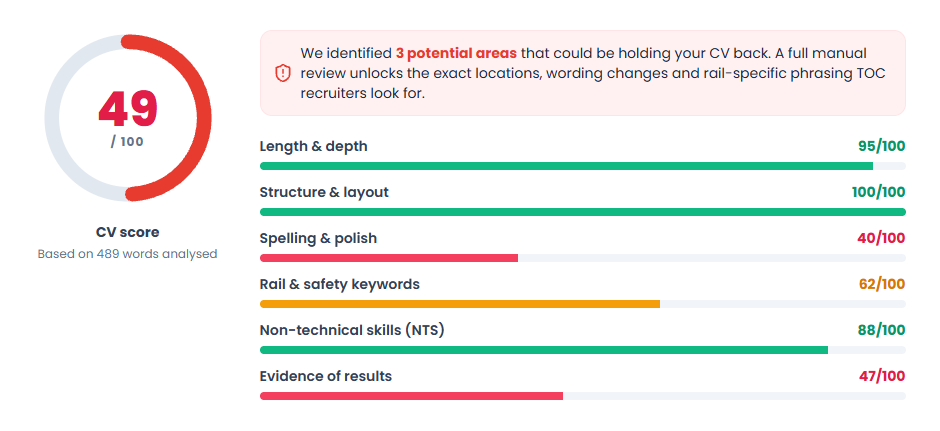Click the Non-technical skills progress bar
This screenshot has height=431, width=940.
click(582, 350)
